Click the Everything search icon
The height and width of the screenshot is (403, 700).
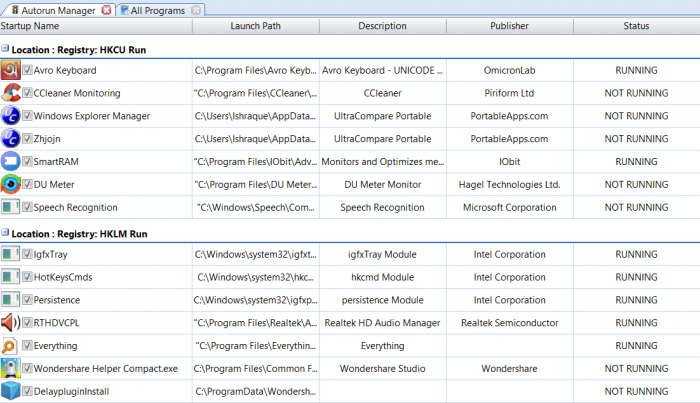coord(11,346)
